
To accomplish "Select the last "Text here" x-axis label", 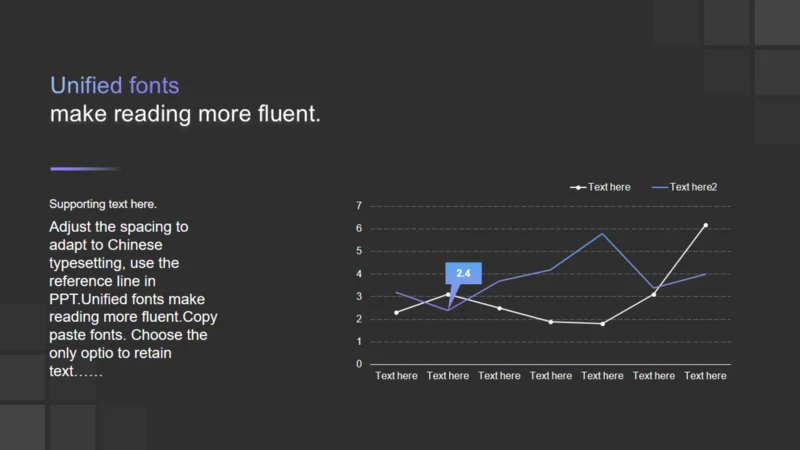I will coord(705,376).
